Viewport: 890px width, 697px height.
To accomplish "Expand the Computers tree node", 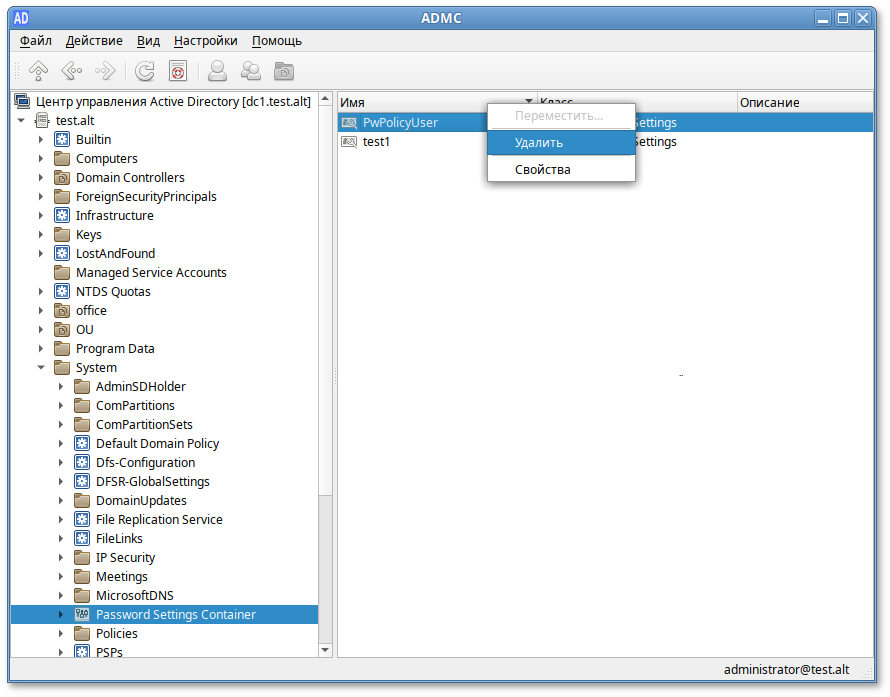I will pyautogui.click(x=41, y=159).
